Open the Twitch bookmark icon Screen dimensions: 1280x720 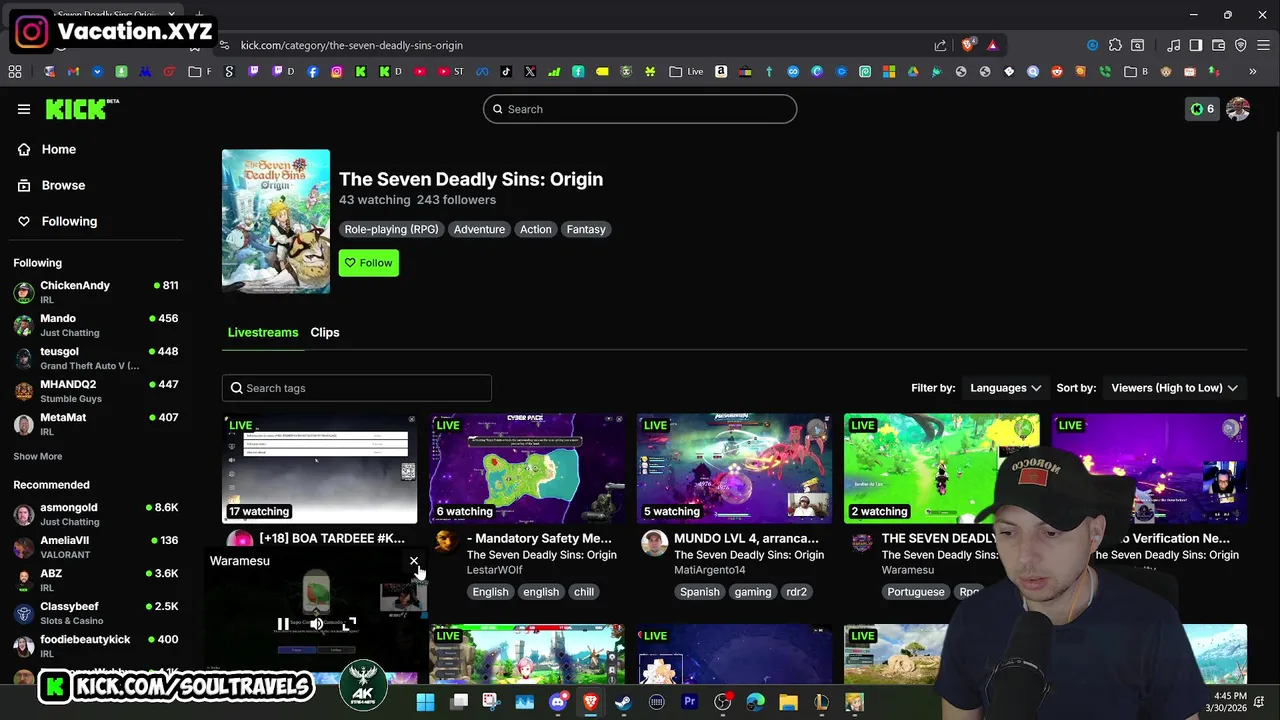254,72
